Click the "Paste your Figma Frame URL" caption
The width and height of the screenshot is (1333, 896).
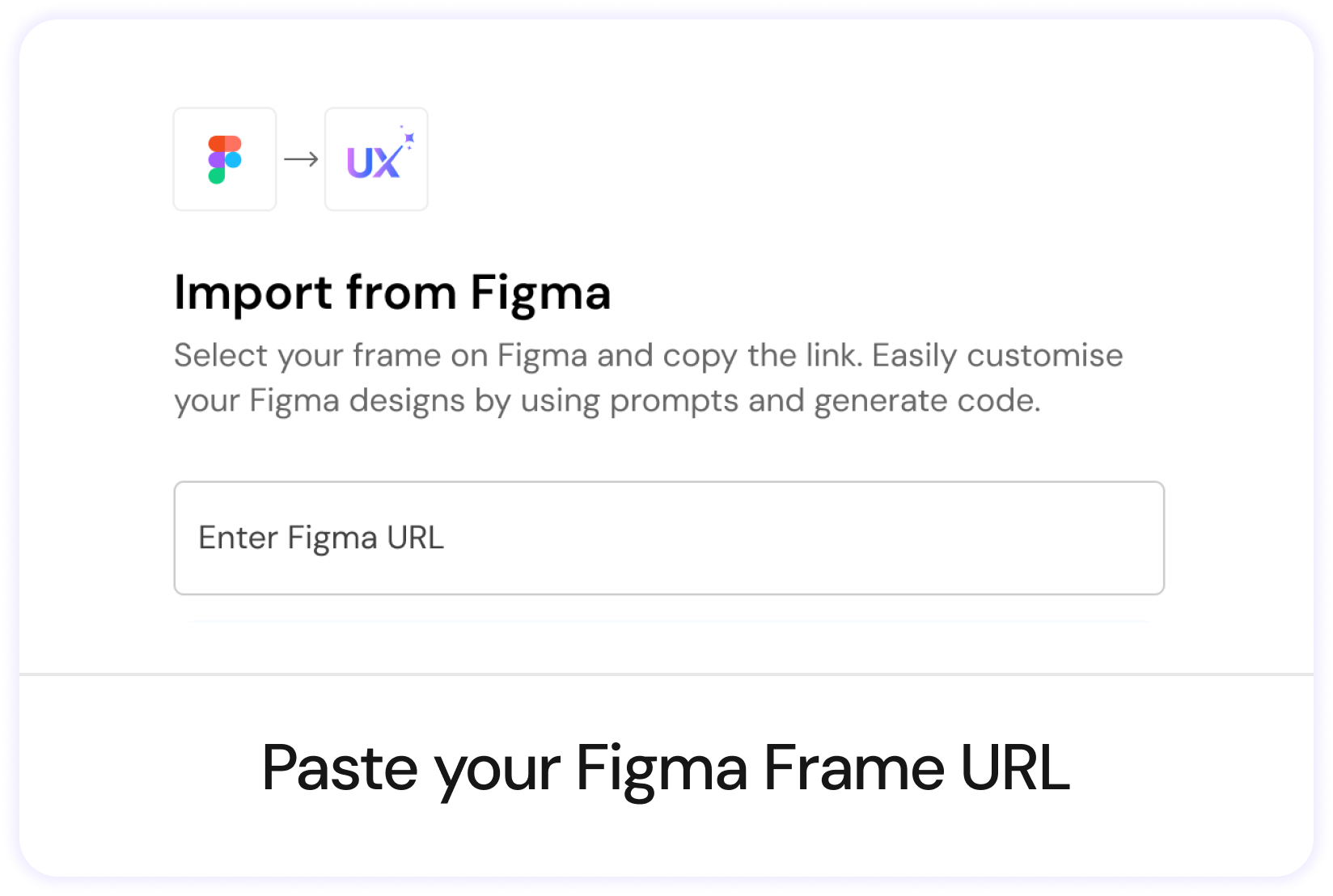(666, 768)
